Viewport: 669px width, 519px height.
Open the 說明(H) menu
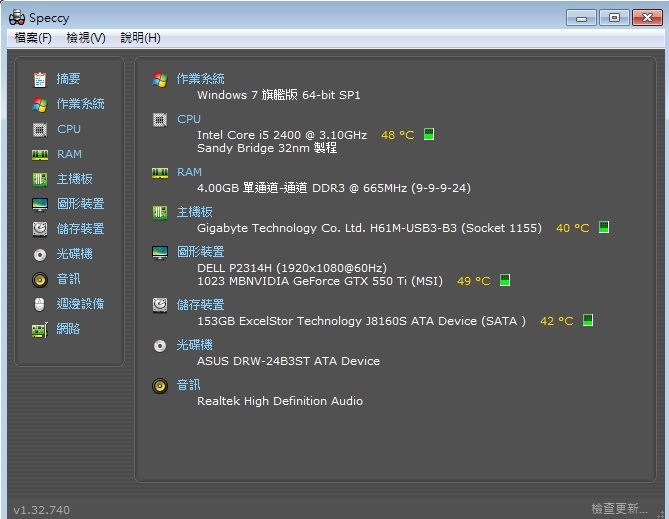(x=140, y=38)
